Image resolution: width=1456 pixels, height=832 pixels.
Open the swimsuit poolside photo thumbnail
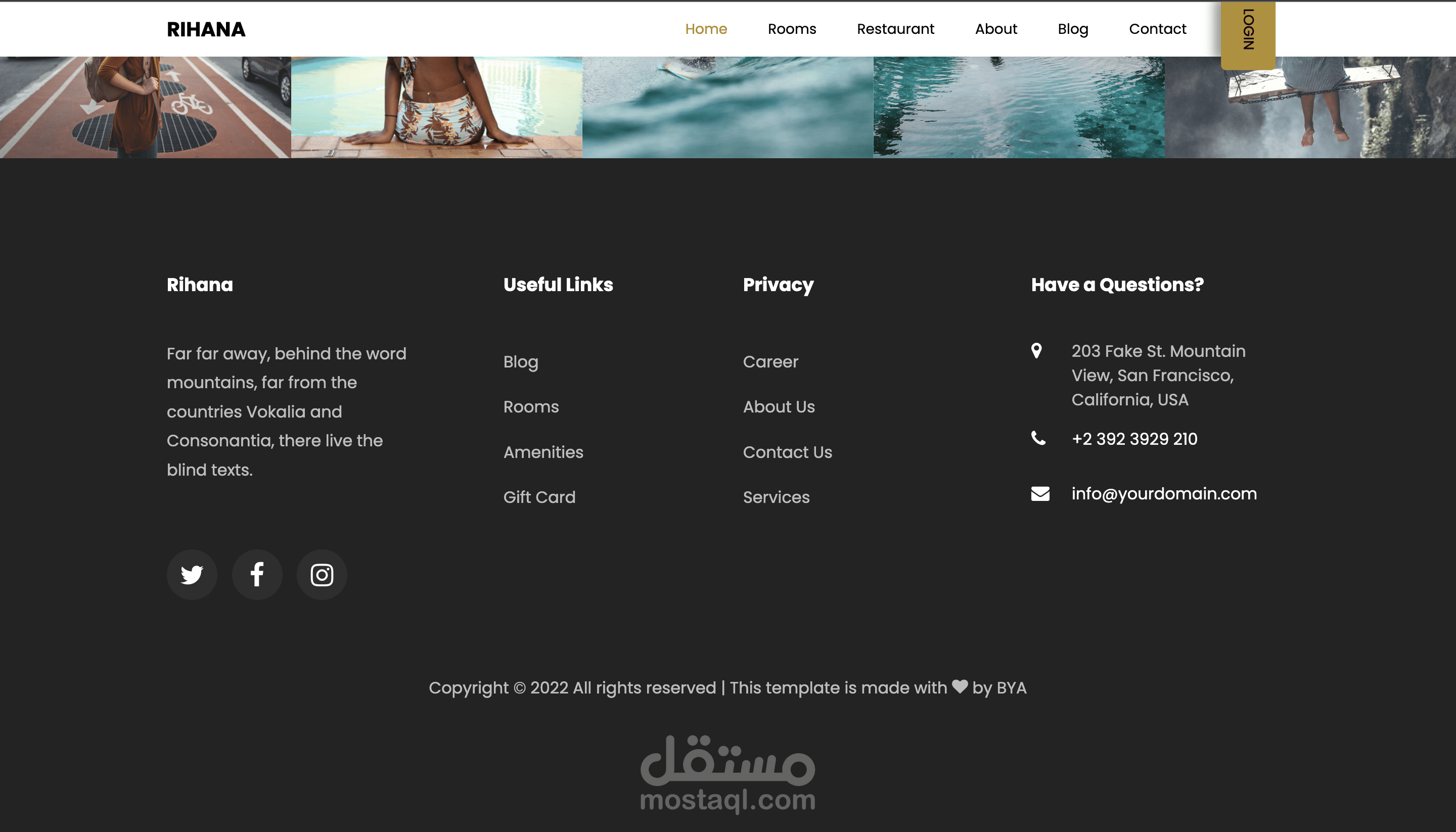(437, 107)
